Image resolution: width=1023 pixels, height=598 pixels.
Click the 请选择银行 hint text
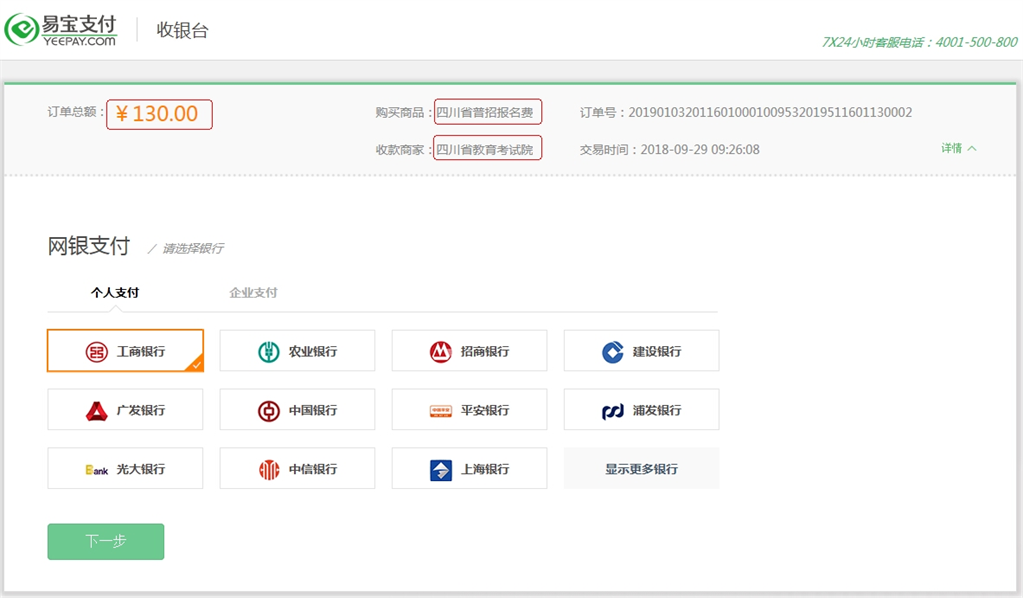point(192,248)
